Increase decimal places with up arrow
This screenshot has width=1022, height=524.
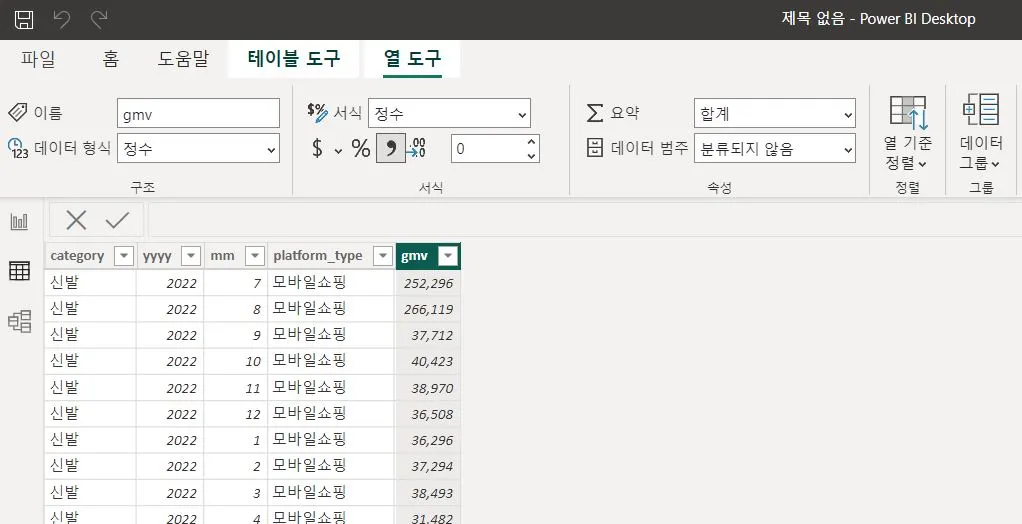pos(531,141)
